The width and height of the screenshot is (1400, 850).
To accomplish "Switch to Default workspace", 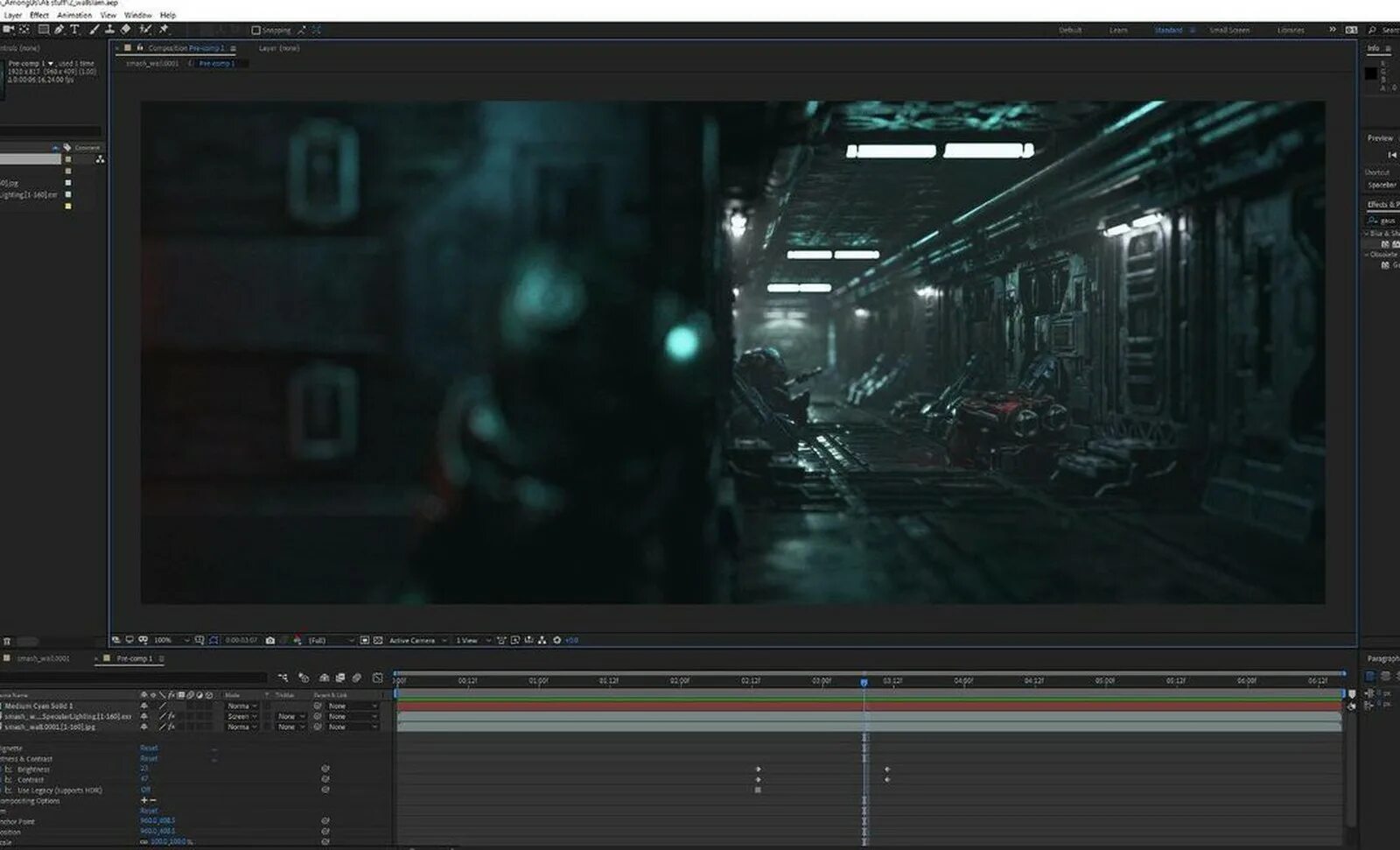I will 1070,30.
